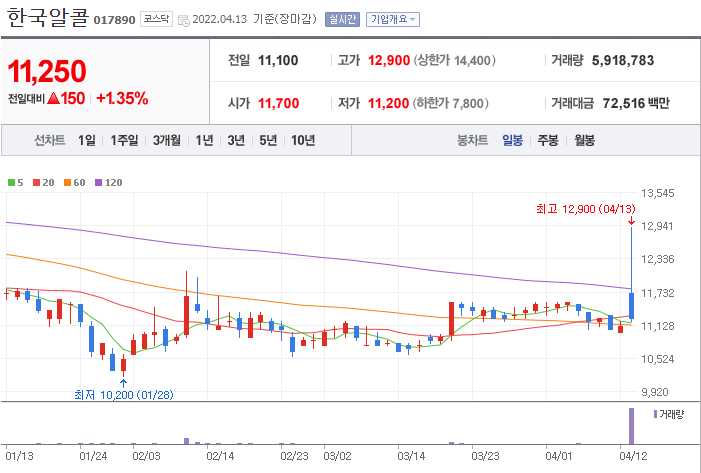Click the 상한가 14,400 text
Image resolution: width=701 pixels, height=473 pixels.
click(x=455, y=60)
